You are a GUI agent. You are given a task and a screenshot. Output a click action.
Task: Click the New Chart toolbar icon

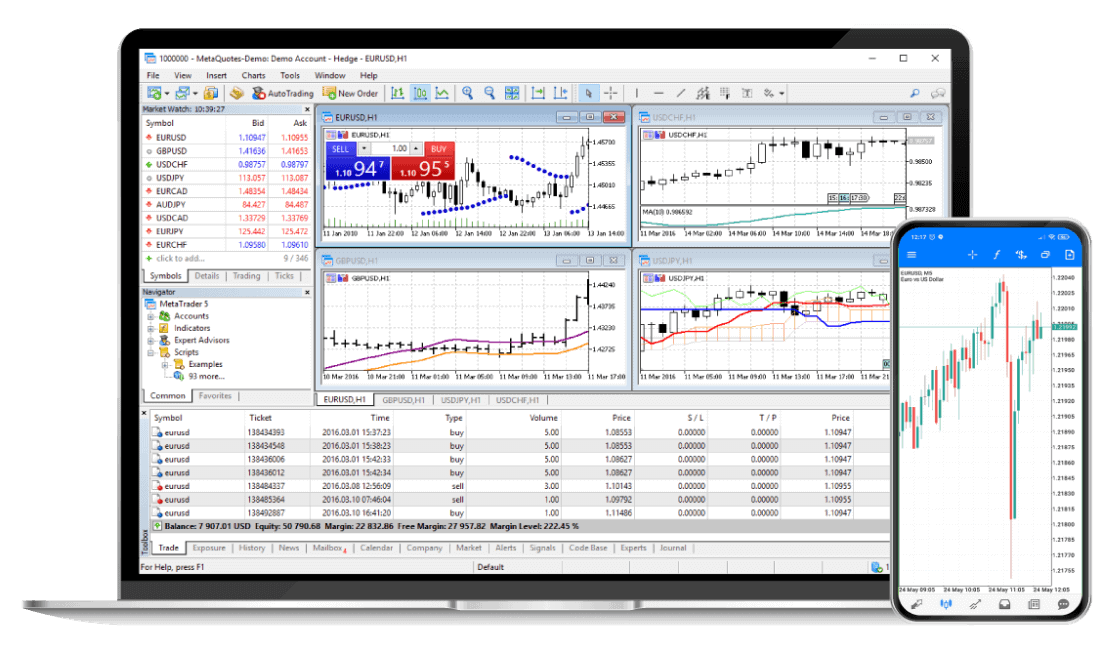click(154, 93)
